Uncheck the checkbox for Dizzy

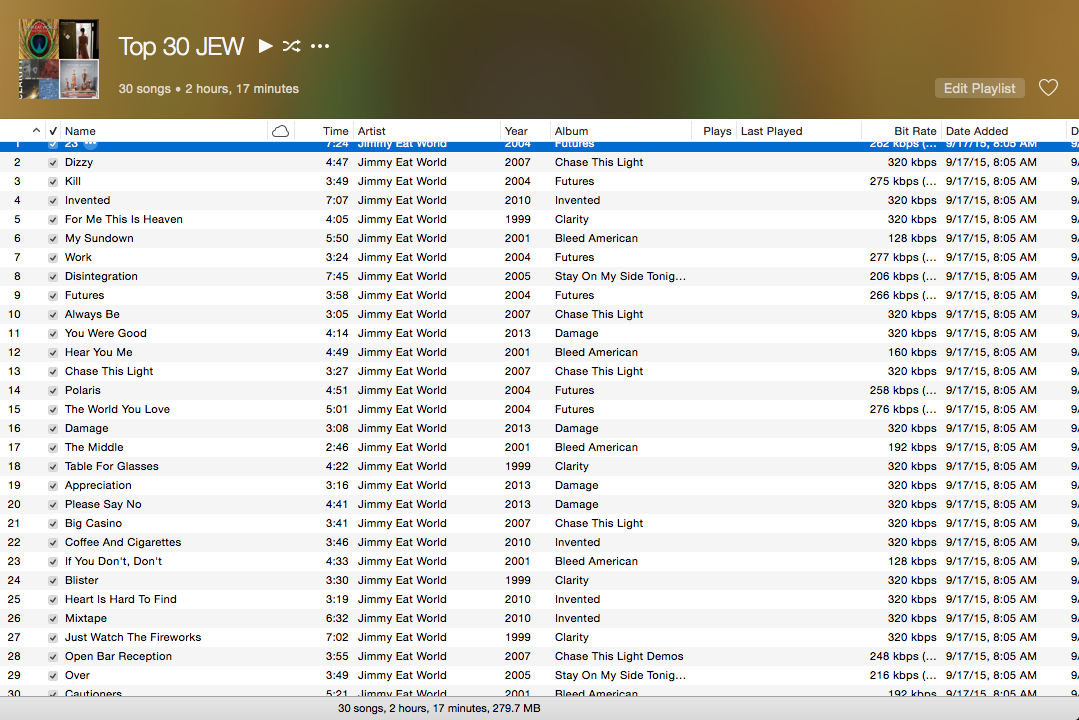(x=53, y=162)
